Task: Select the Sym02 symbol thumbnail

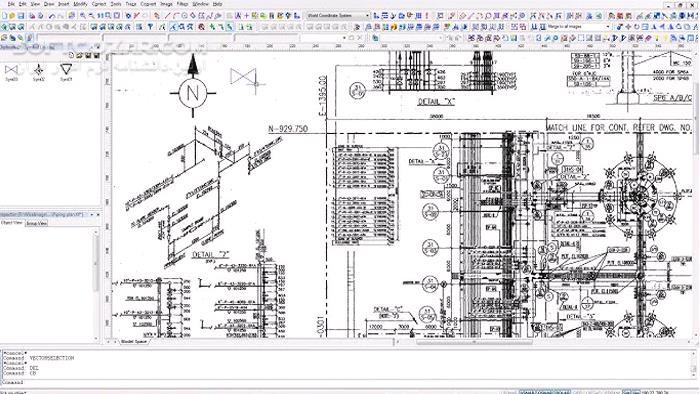Action: coord(39,72)
